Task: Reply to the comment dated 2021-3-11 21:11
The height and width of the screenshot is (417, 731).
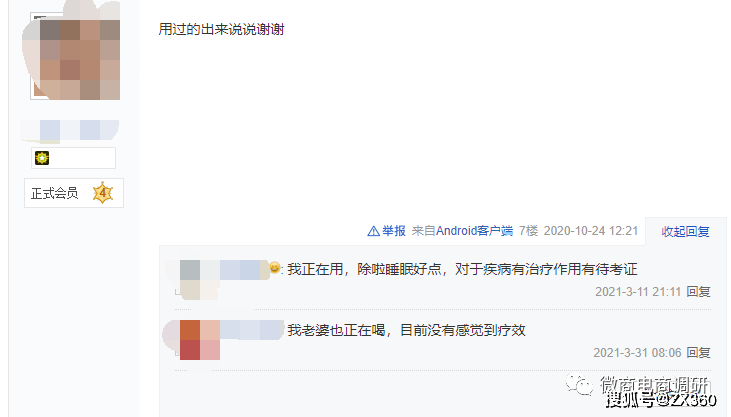Action: [698, 292]
